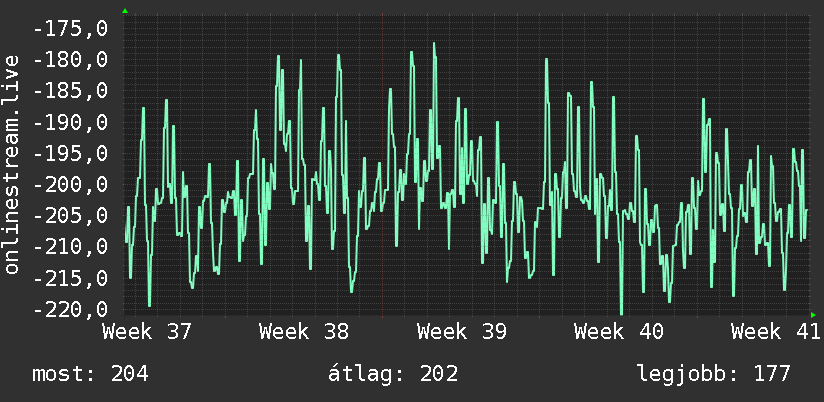824x402 pixels.
Task: Select the -190,0 y-axis value
Action: [70, 123]
